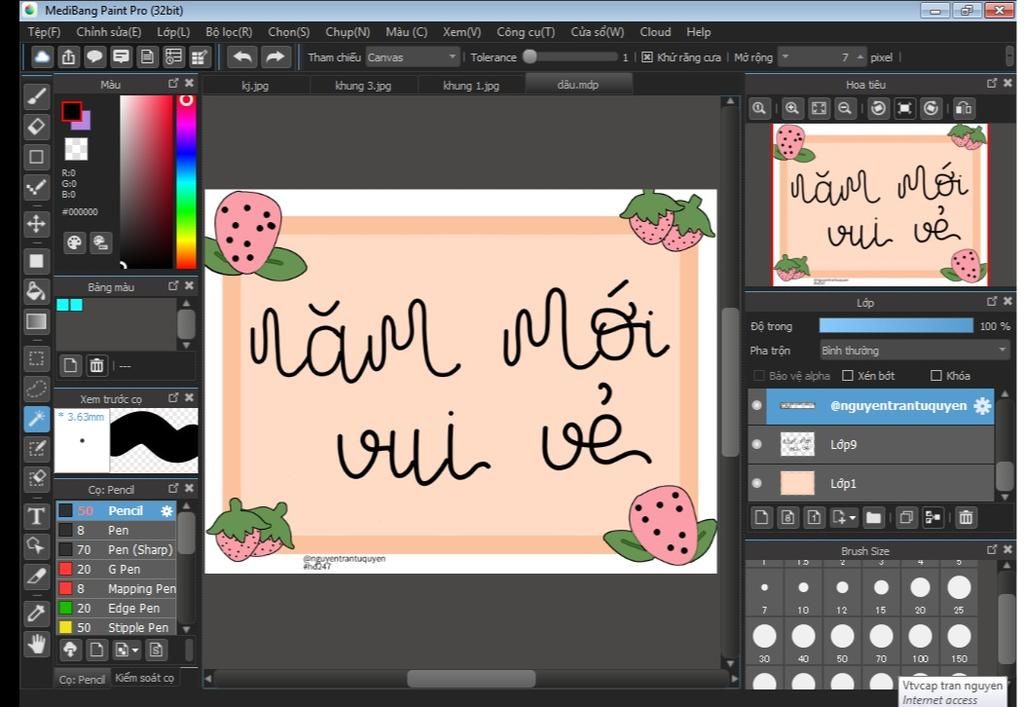
Task: Select the Gradient tool
Action: point(37,321)
